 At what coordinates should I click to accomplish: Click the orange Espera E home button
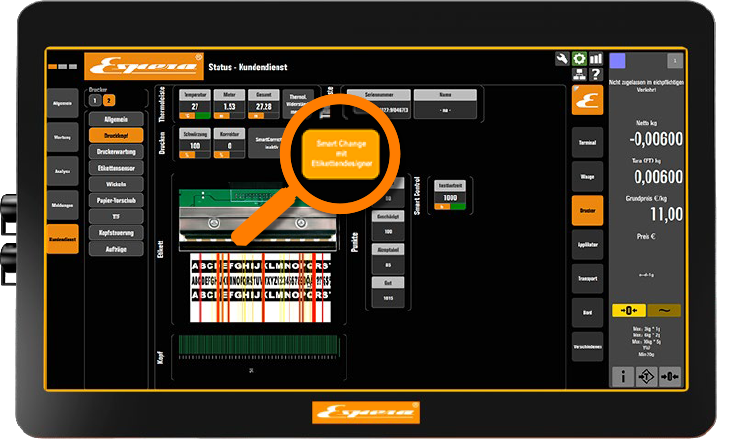pos(588,100)
